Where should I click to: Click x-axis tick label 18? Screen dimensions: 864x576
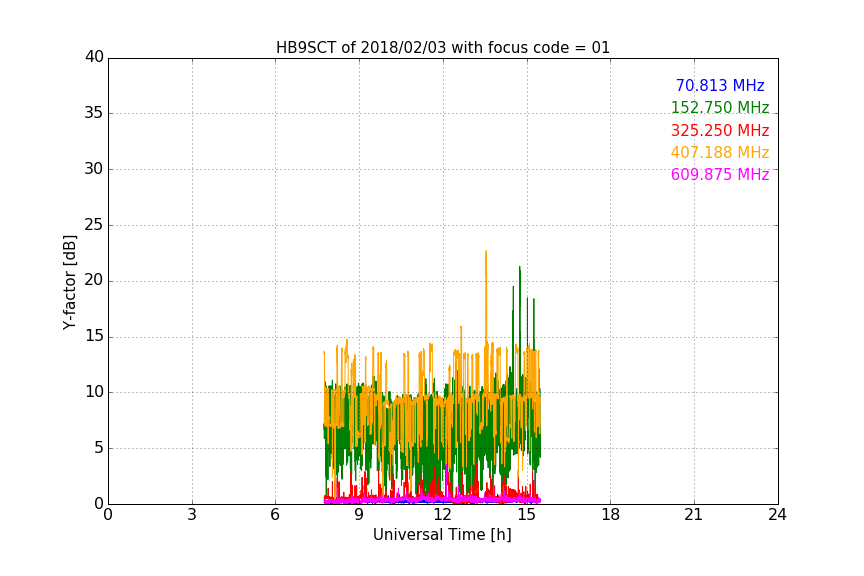pos(611,515)
